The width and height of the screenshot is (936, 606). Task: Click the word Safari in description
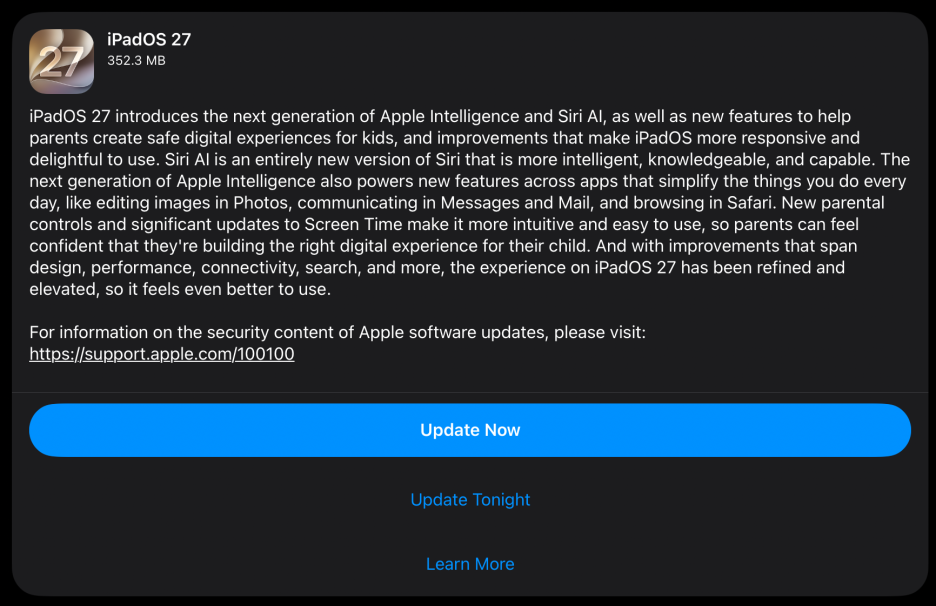coord(750,203)
